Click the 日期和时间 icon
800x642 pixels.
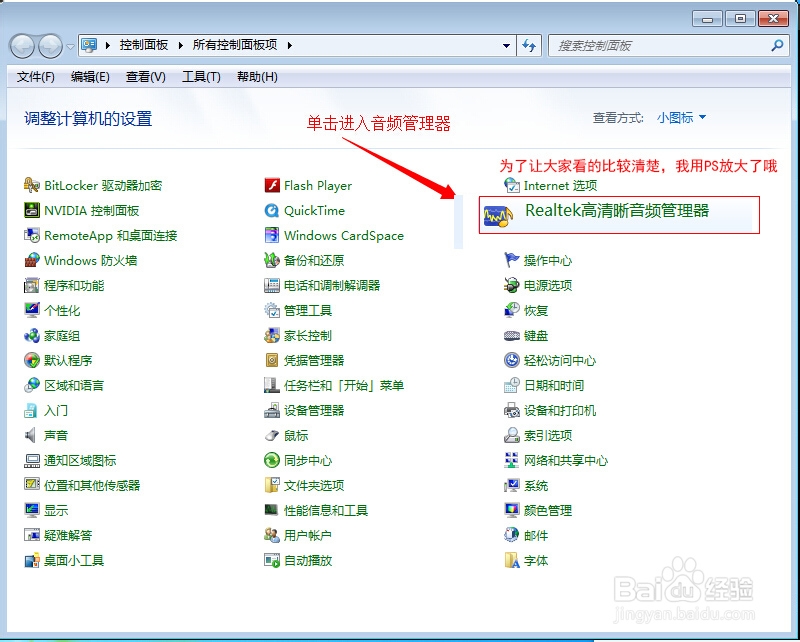click(x=512, y=385)
